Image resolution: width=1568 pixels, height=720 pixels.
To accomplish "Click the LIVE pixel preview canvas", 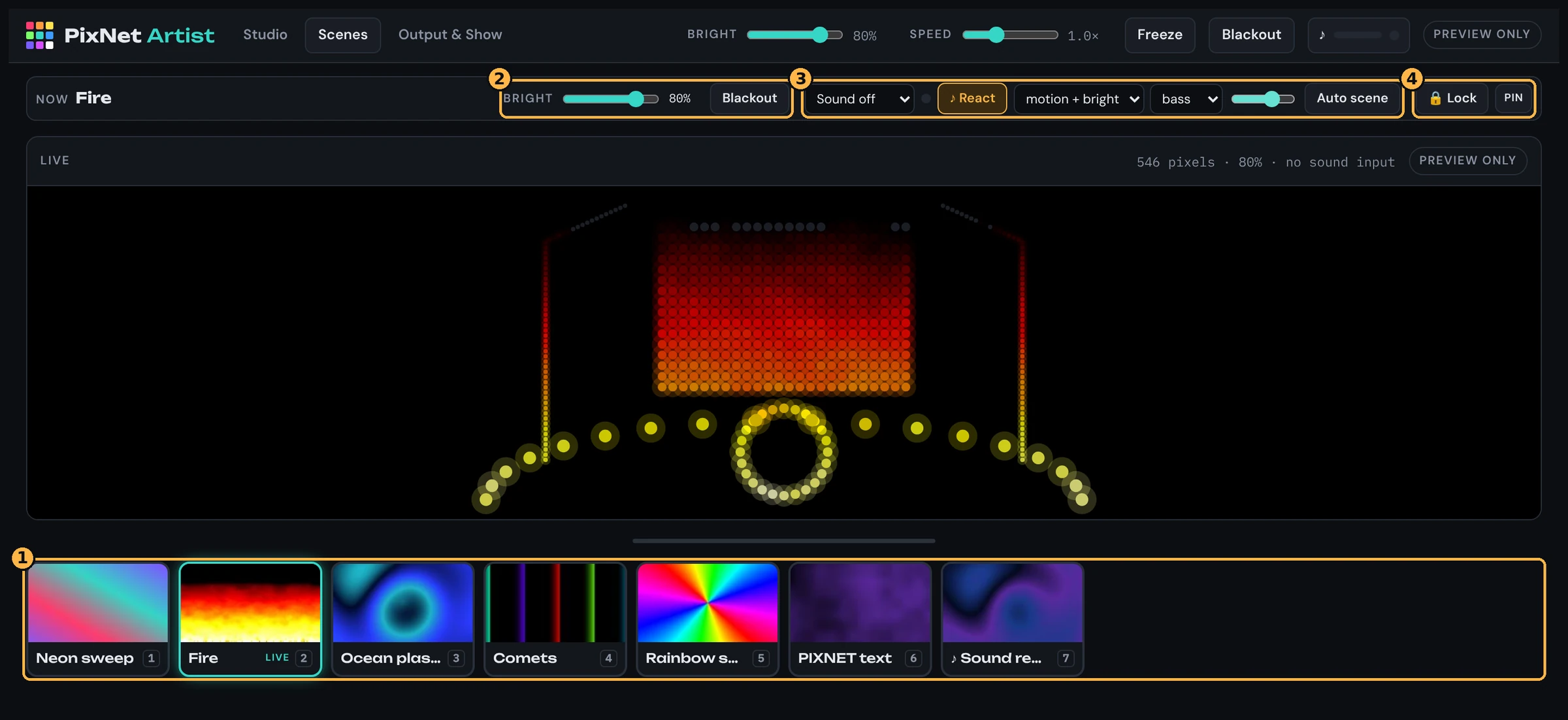I will point(784,353).
